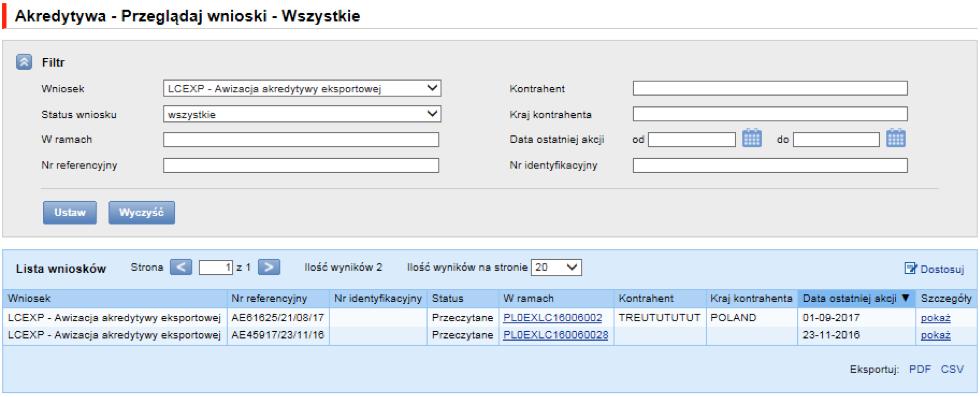
Task: Open the Wniosek dropdown
Action: (302, 88)
